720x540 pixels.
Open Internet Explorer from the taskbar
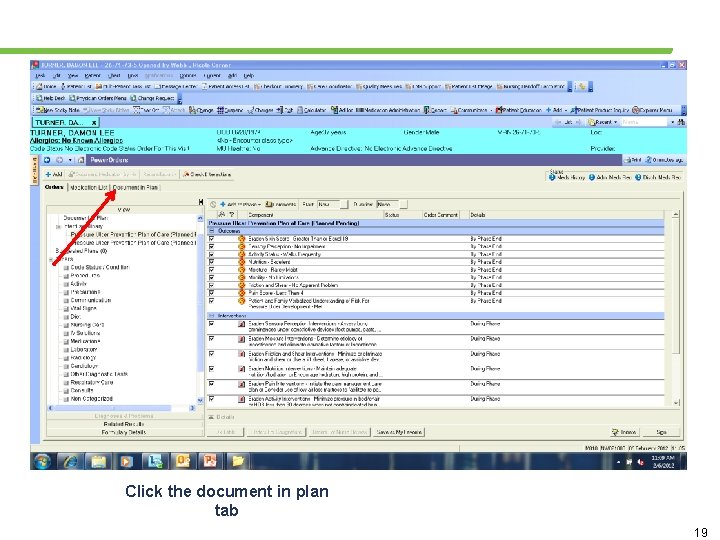pyautogui.click(x=70, y=461)
